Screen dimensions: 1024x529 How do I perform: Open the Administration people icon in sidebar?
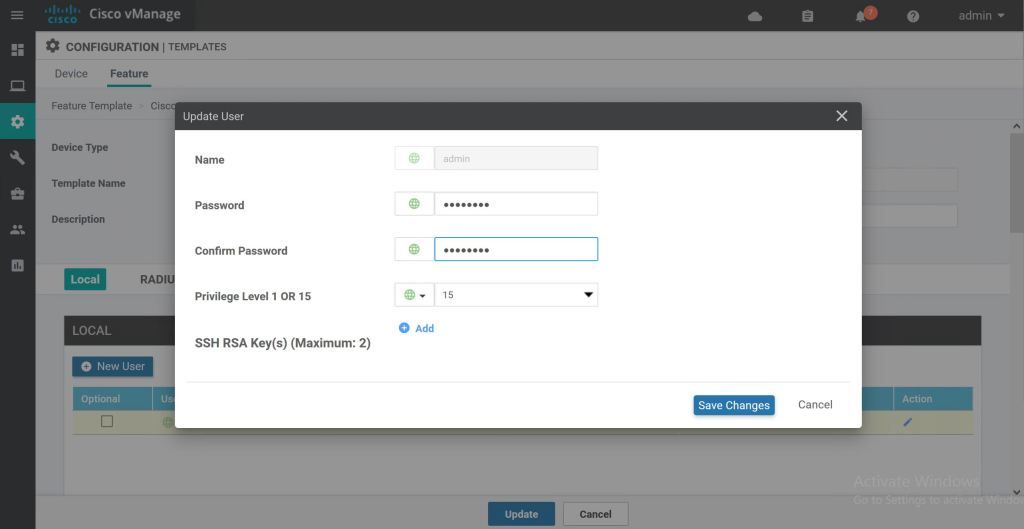(x=17, y=230)
